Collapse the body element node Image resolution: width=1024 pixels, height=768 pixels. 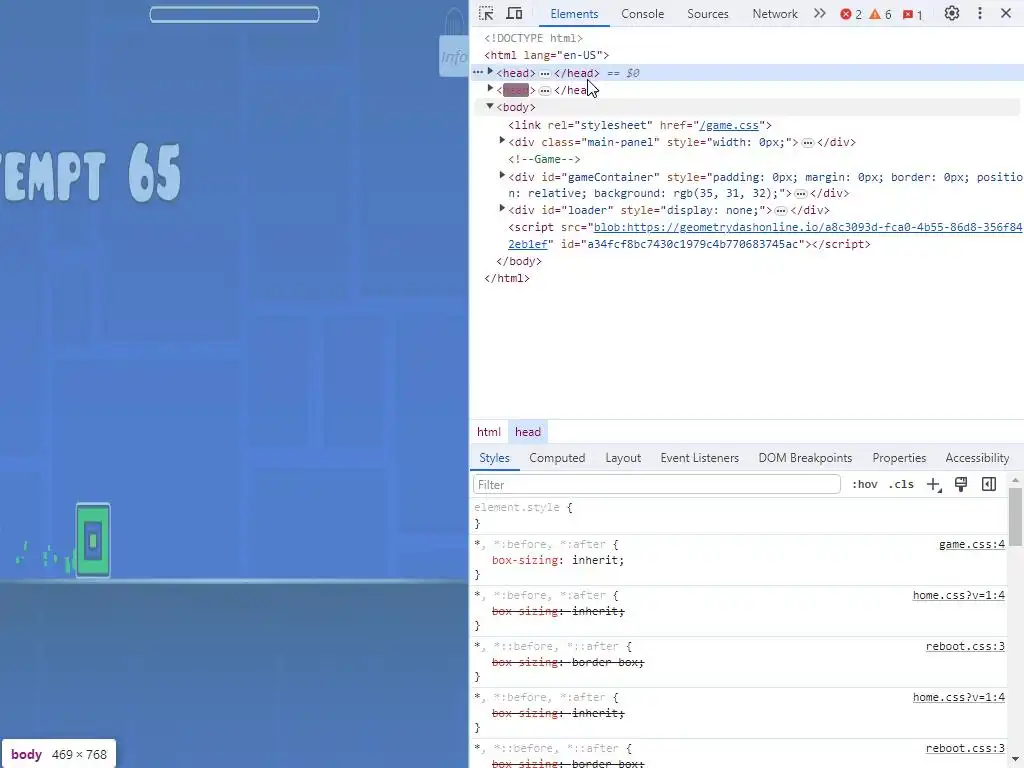(x=490, y=106)
